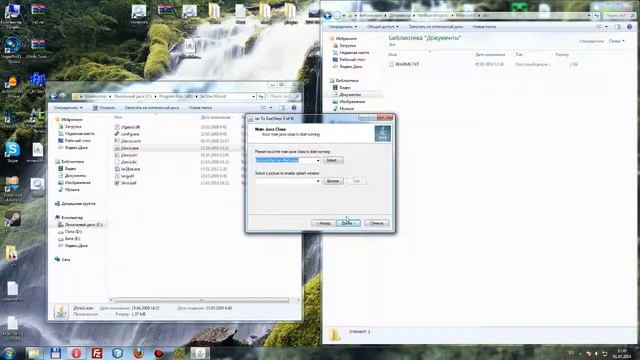This screenshot has width=640, height=360.
Task: Click the Далее (Next) wizard button
Action: pyautogui.click(x=348, y=223)
